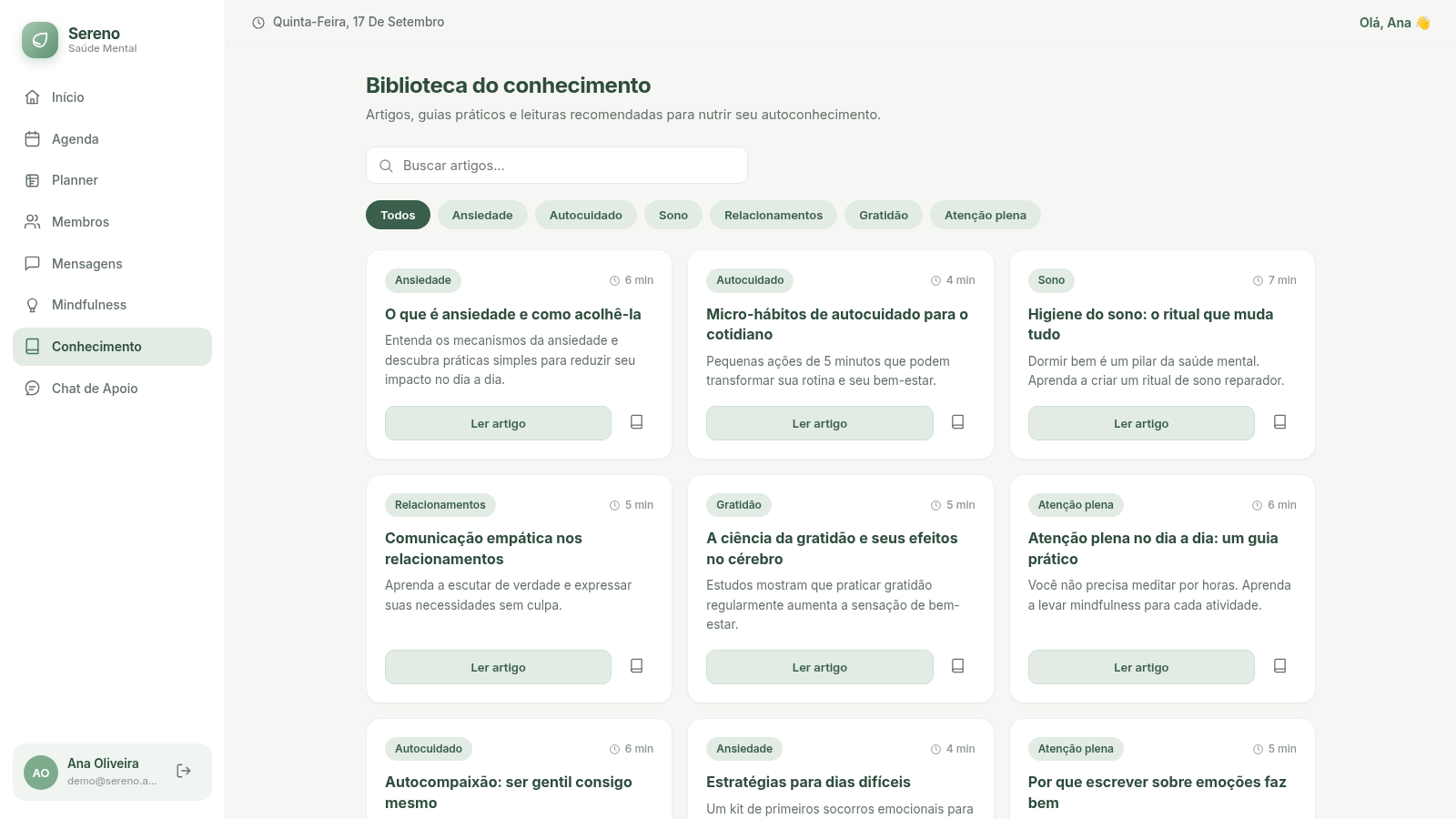Click the Sono tag on Higiene do sono card

(1051, 280)
